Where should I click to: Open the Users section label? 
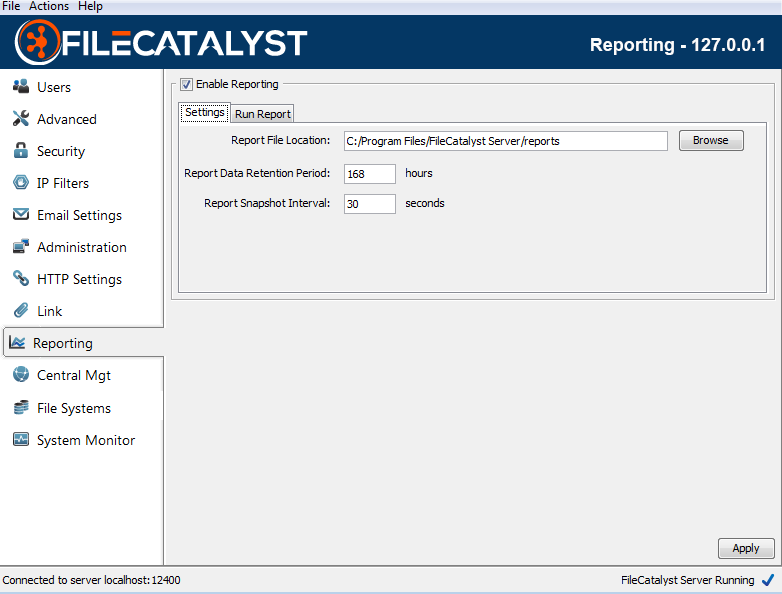coord(54,87)
